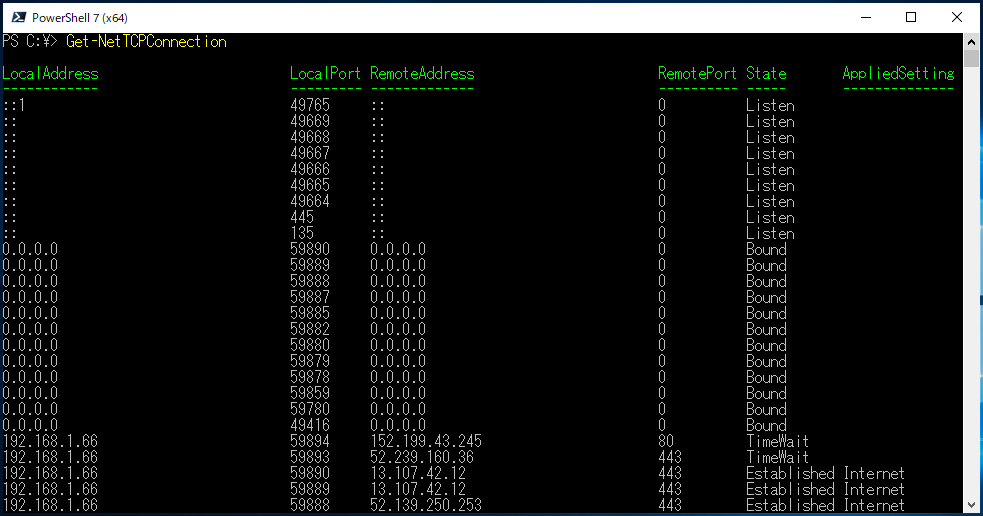This screenshot has height=516, width=983.
Task: Click the PowerShell 7 (x64) title text
Action: (x=80, y=18)
